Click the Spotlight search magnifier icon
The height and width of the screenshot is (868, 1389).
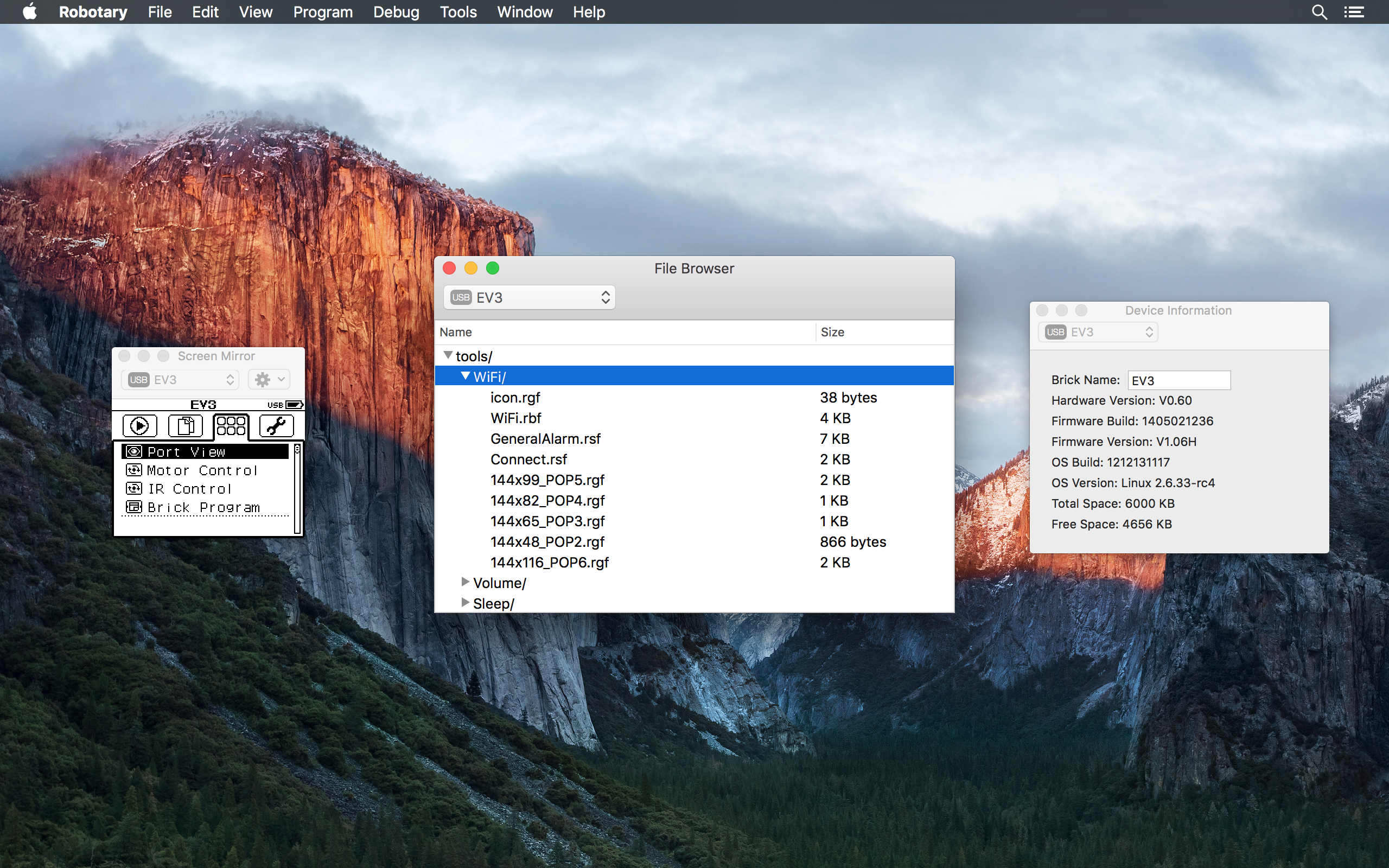[x=1319, y=12]
